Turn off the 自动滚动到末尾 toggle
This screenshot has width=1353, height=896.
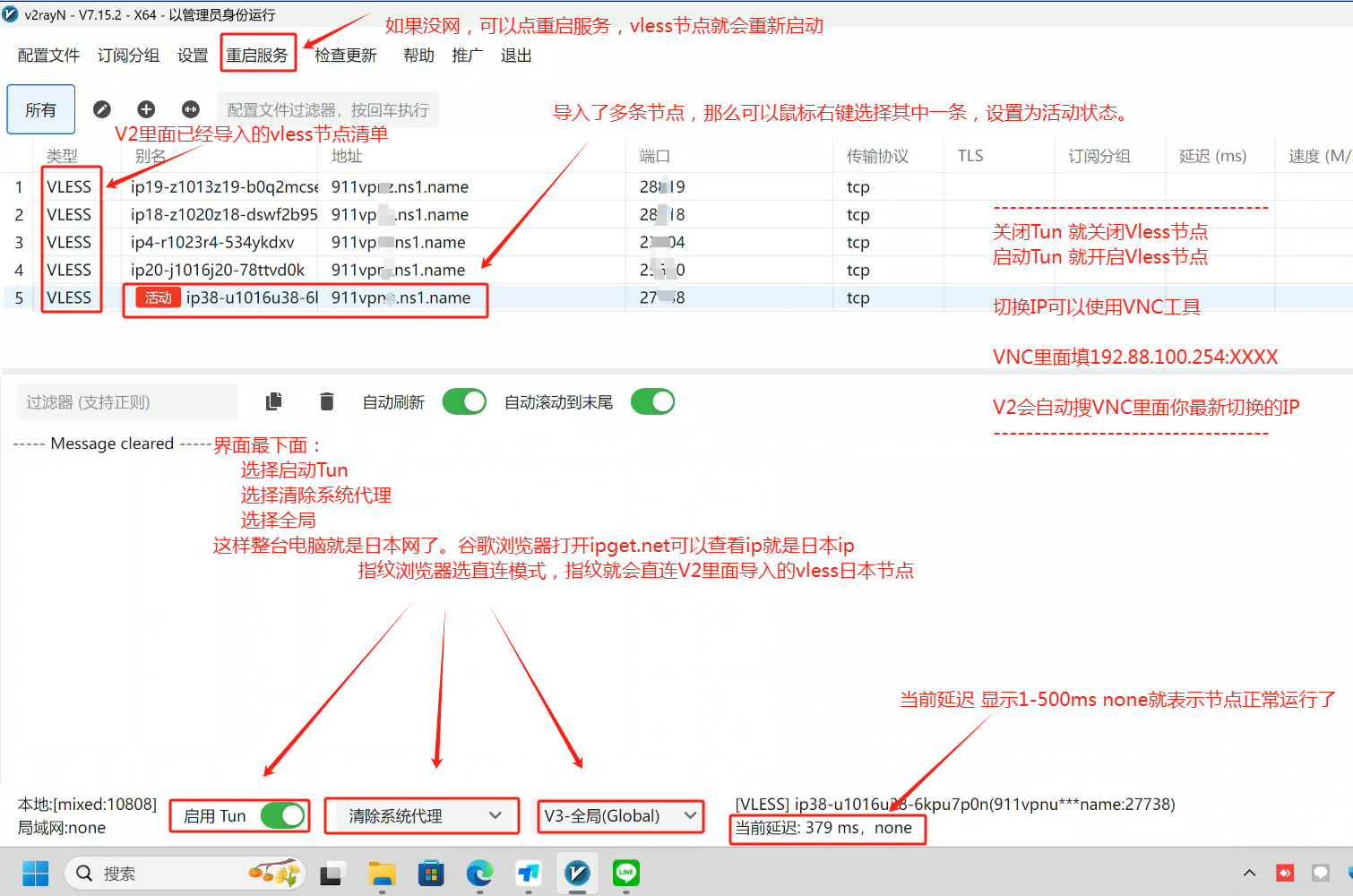tap(652, 401)
